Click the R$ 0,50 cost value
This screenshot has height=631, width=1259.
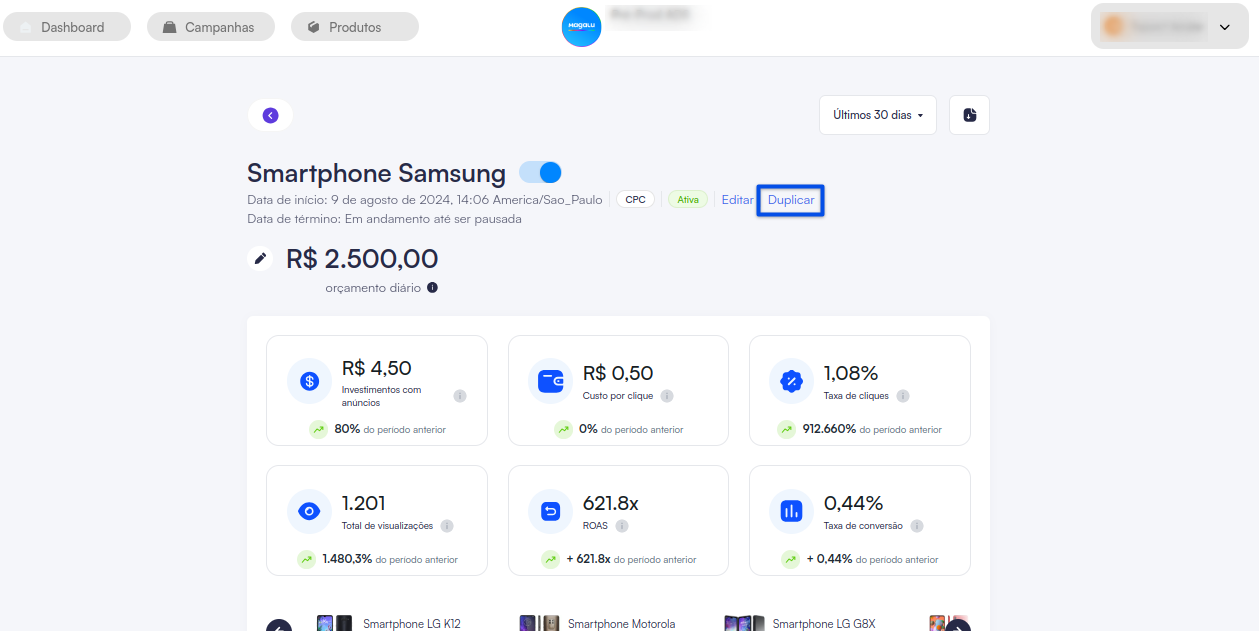click(x=618, y=373)
